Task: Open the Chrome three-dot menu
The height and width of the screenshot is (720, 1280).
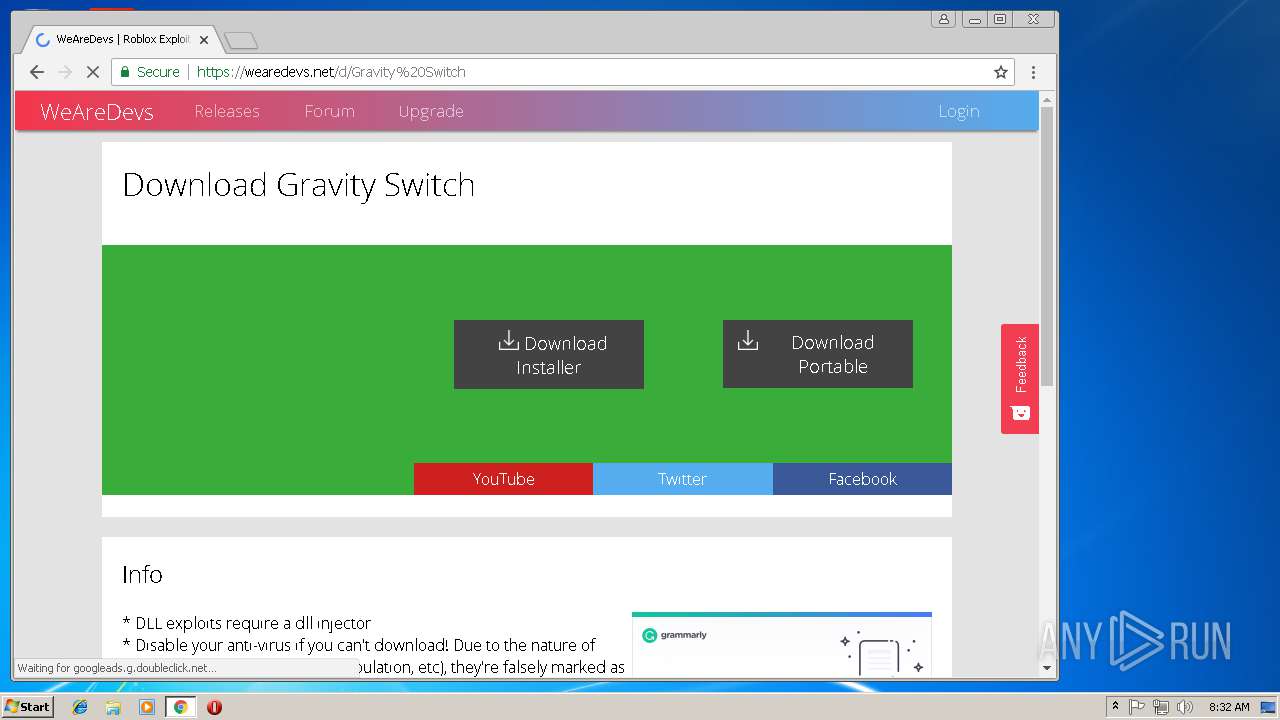Action: pyautogui.click(x=1033, y=72)
